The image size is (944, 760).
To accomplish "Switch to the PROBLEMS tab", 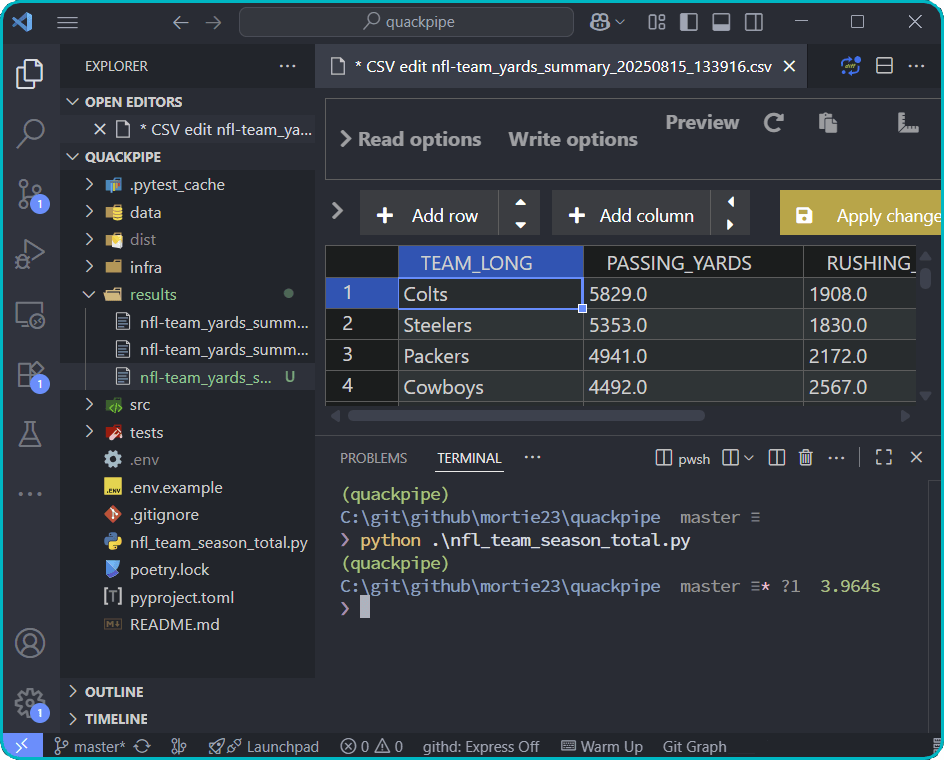I will (373, 458).
